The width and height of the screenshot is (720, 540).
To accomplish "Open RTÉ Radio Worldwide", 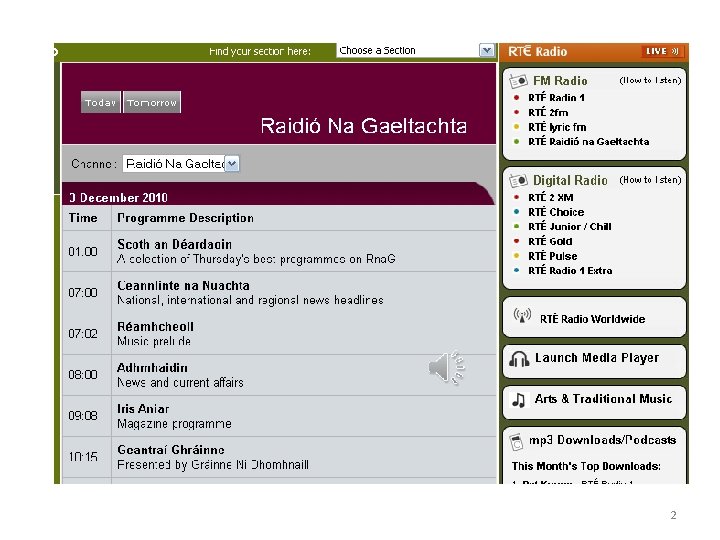I will [592, 319].
